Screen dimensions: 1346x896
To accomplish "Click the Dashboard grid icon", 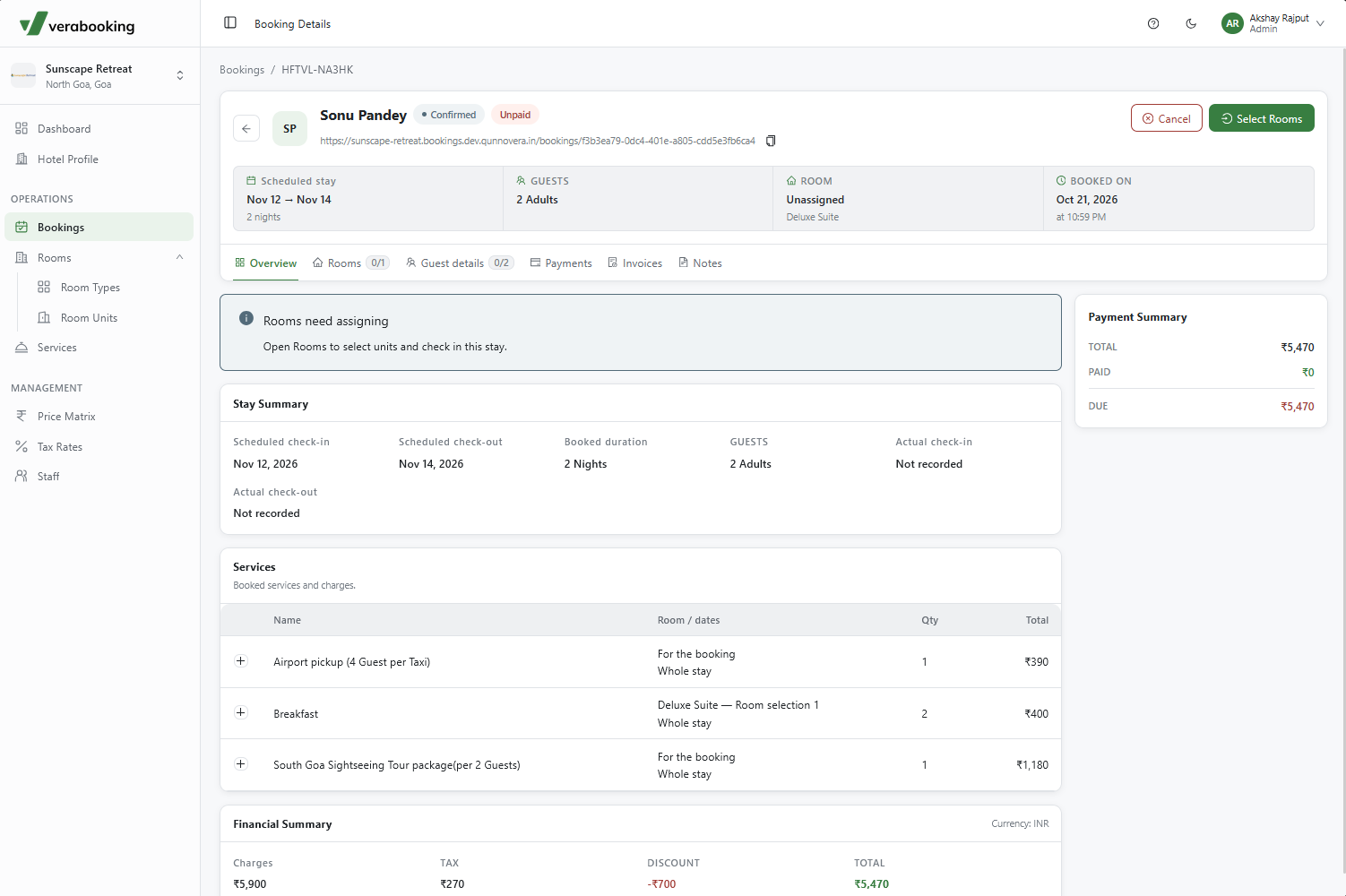I will click(22, 129).
